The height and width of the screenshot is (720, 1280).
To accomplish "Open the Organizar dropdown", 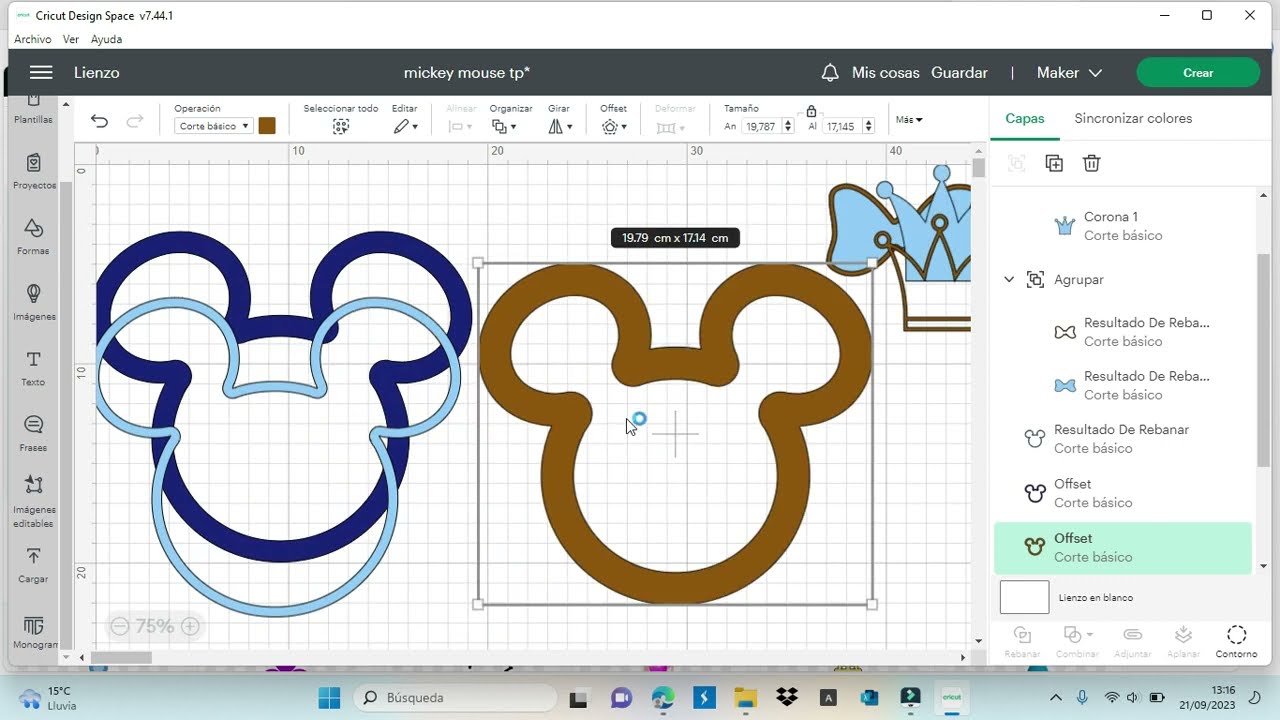I will [505, 127].
